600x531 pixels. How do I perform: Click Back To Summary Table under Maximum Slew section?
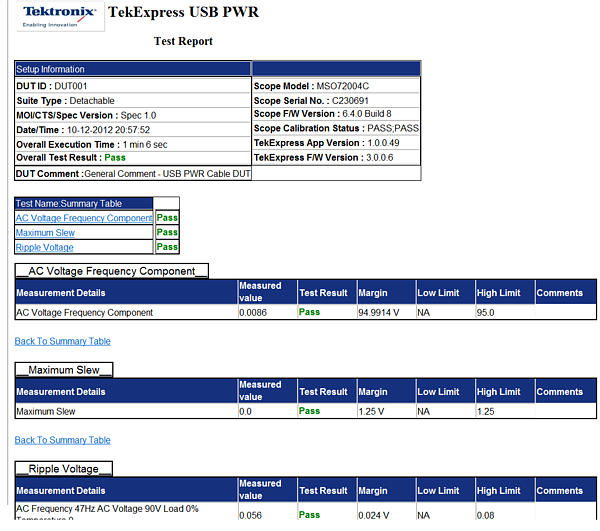(62, 440)
